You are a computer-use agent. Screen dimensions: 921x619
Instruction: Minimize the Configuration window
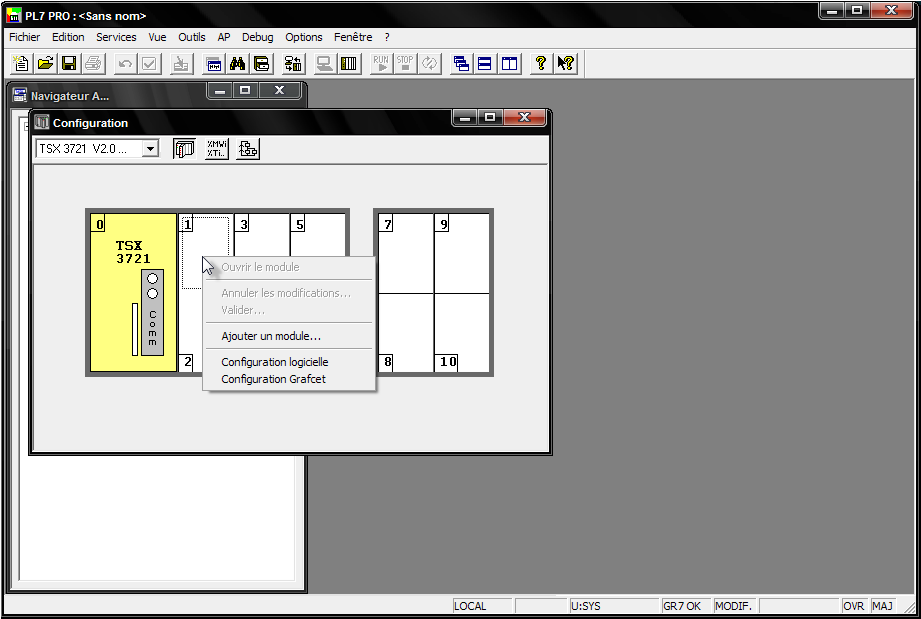pos(465,117)
